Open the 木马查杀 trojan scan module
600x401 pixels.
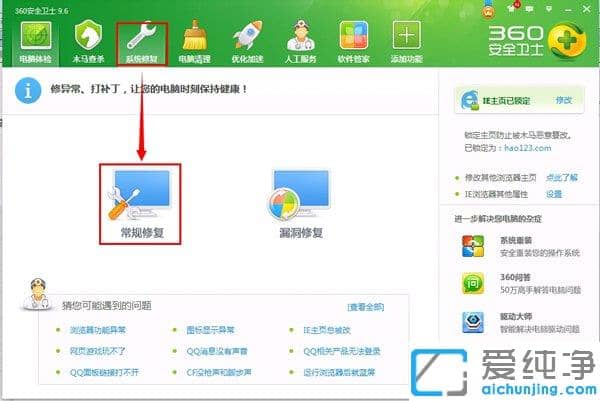pyautogui.click(x=88, y=43)
